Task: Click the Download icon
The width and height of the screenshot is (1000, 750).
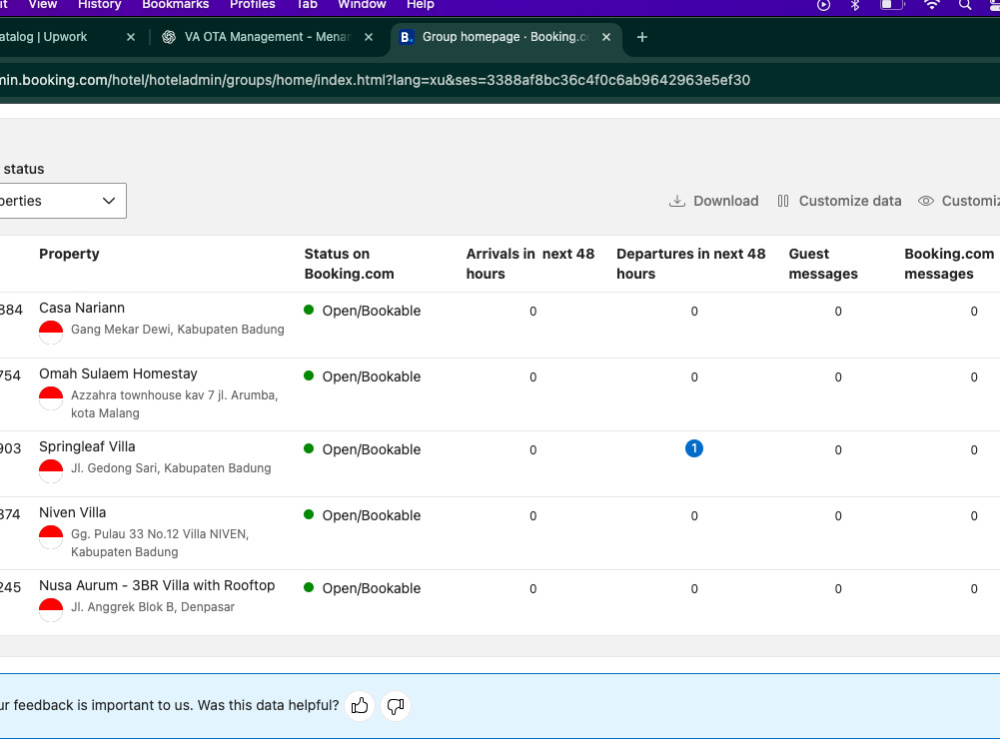Action: pyautogui.click(x=677, y=201)
